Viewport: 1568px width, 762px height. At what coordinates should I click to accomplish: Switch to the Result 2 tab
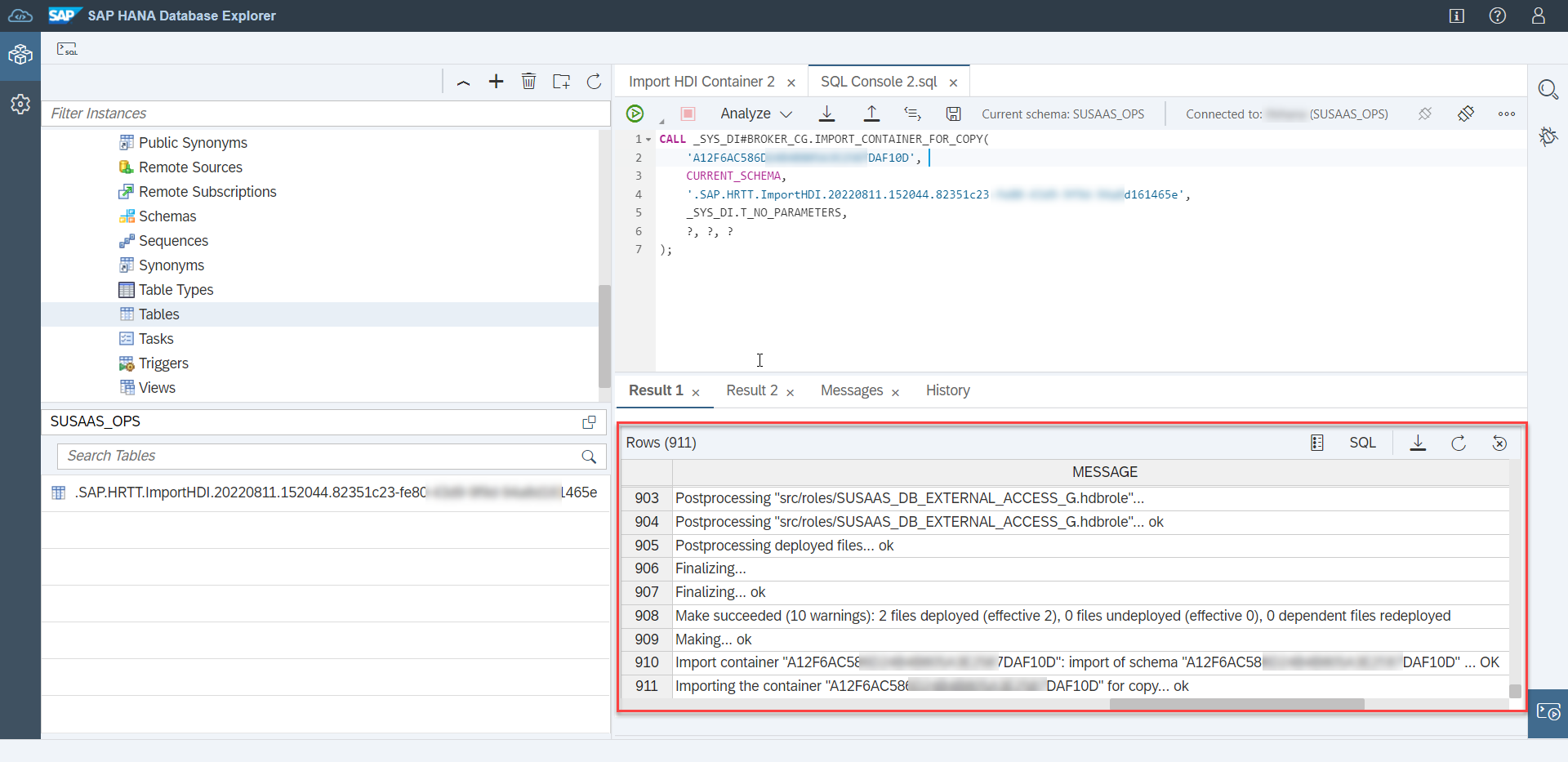(x=752, y=390)
